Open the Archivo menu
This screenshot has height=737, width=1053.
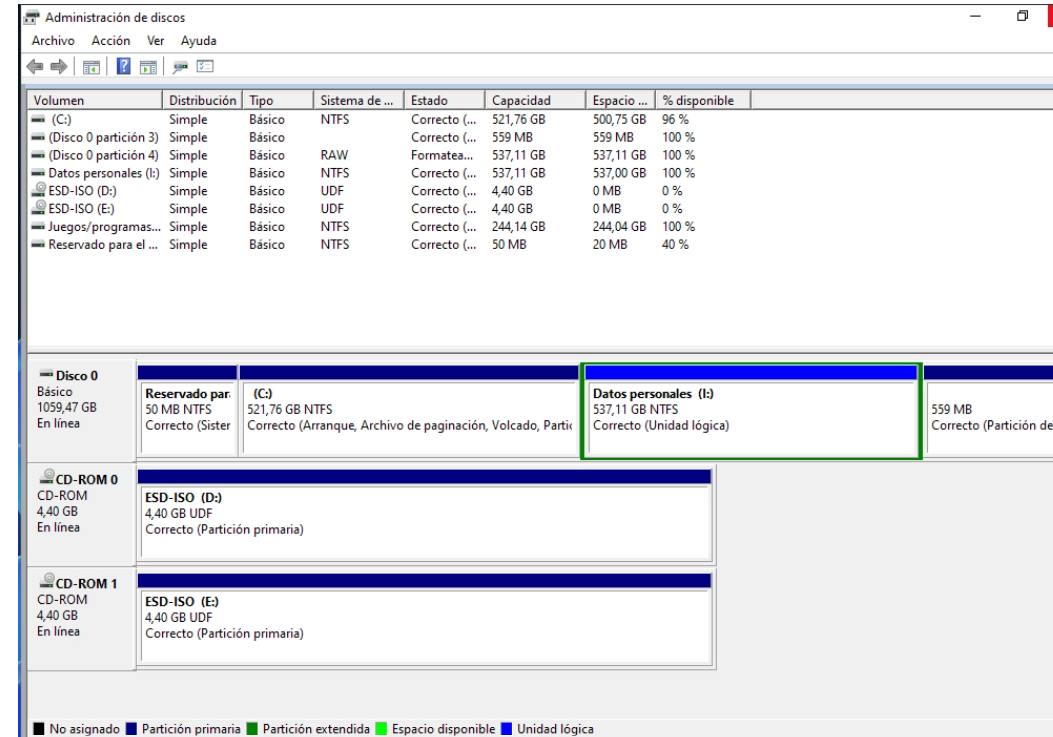(55, 40)
